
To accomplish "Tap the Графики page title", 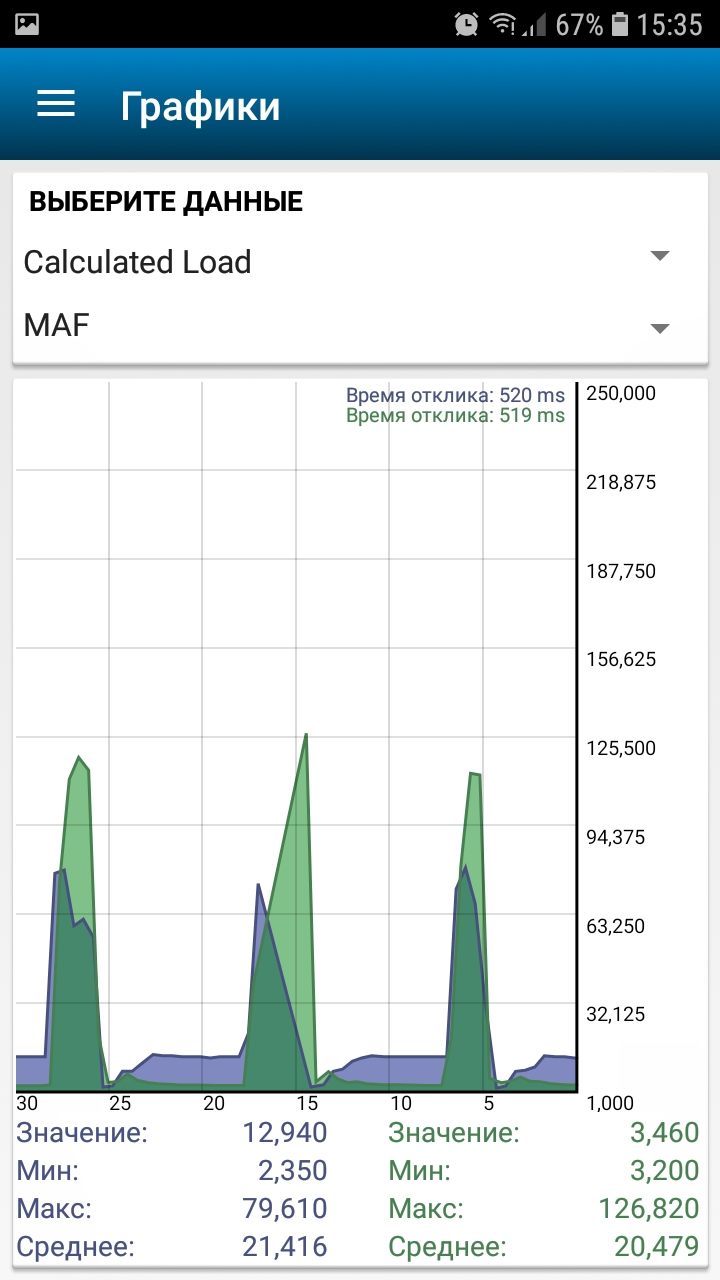I will (x=200, y=106).
